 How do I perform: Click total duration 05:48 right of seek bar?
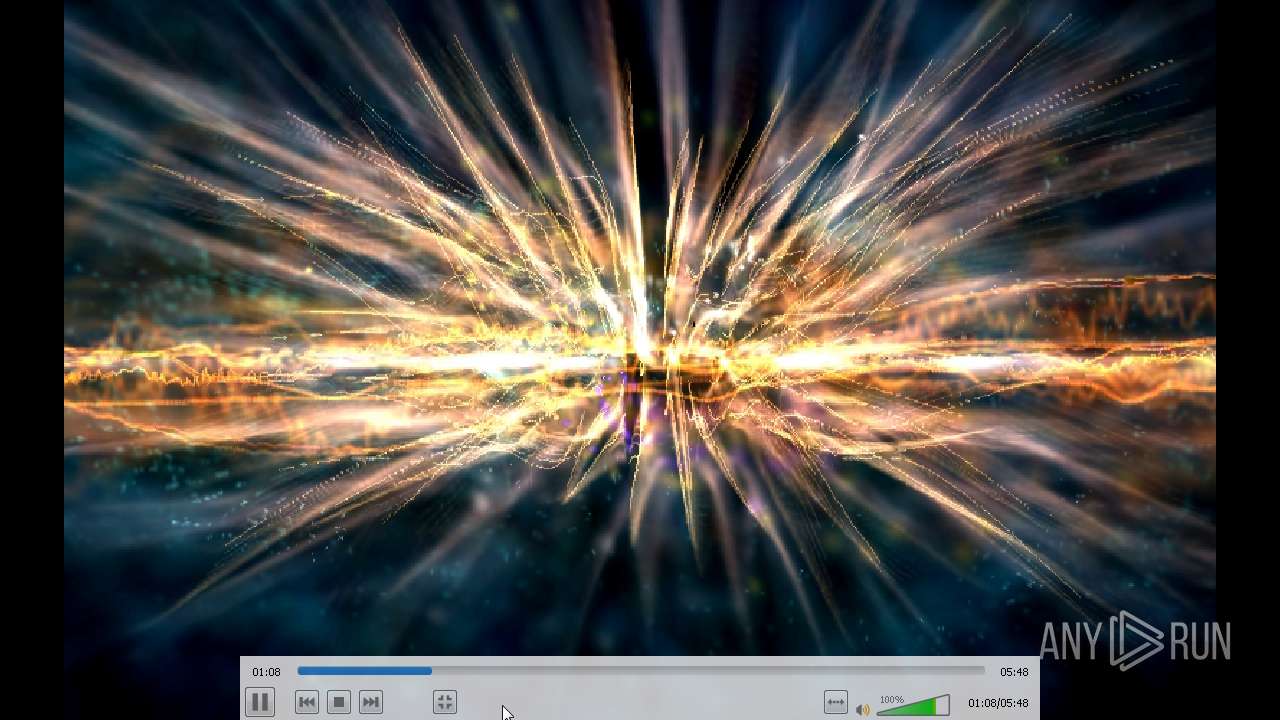[x=1014, y=672]
